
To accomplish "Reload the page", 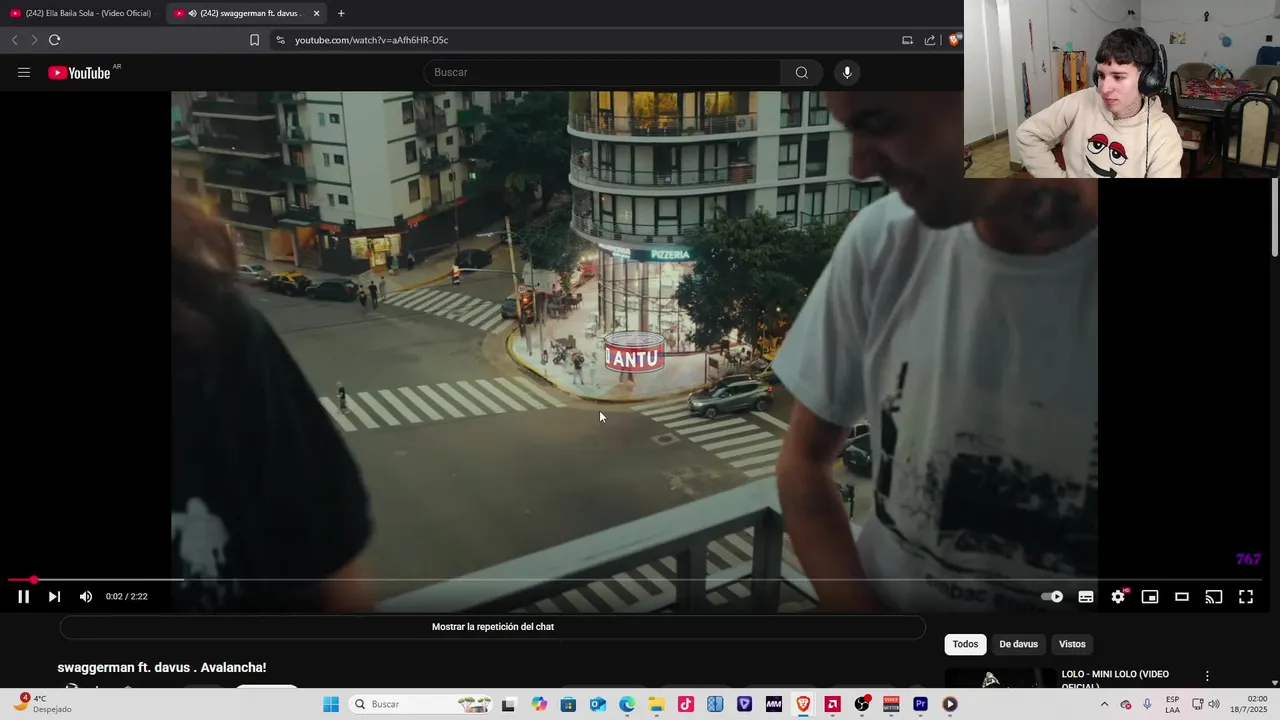I will [x=54, y=40].
